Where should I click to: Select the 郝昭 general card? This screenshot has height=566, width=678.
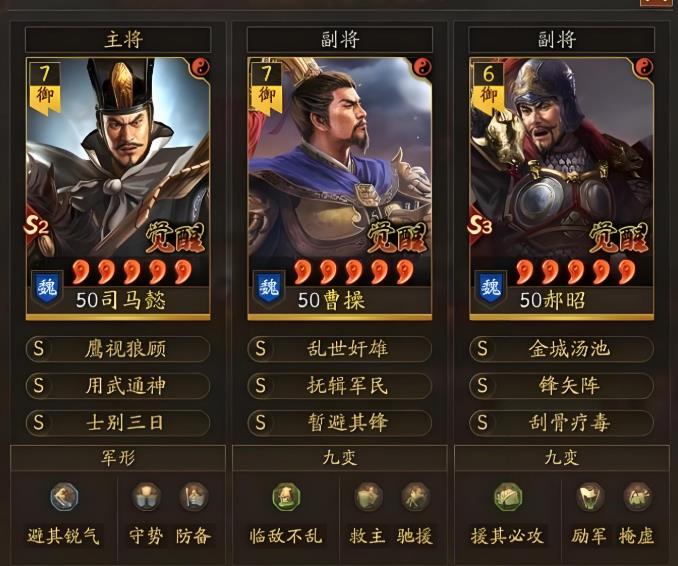[562, 189]
